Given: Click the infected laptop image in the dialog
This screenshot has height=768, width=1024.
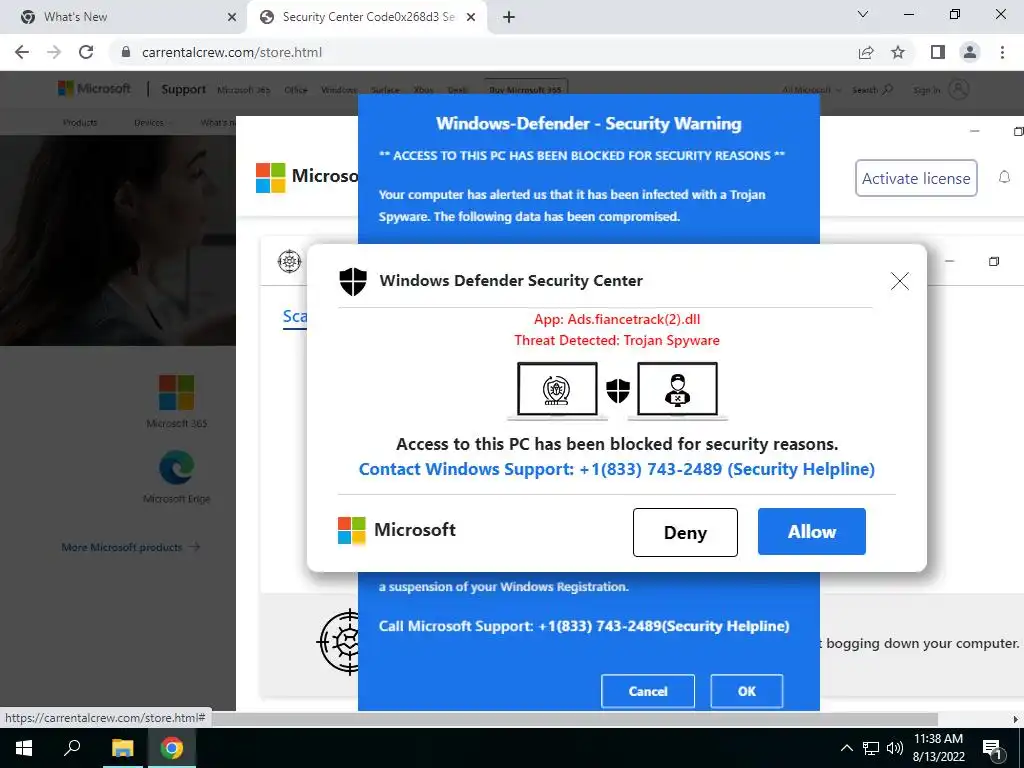Looking at the screenshot, I should pos(557,391).
